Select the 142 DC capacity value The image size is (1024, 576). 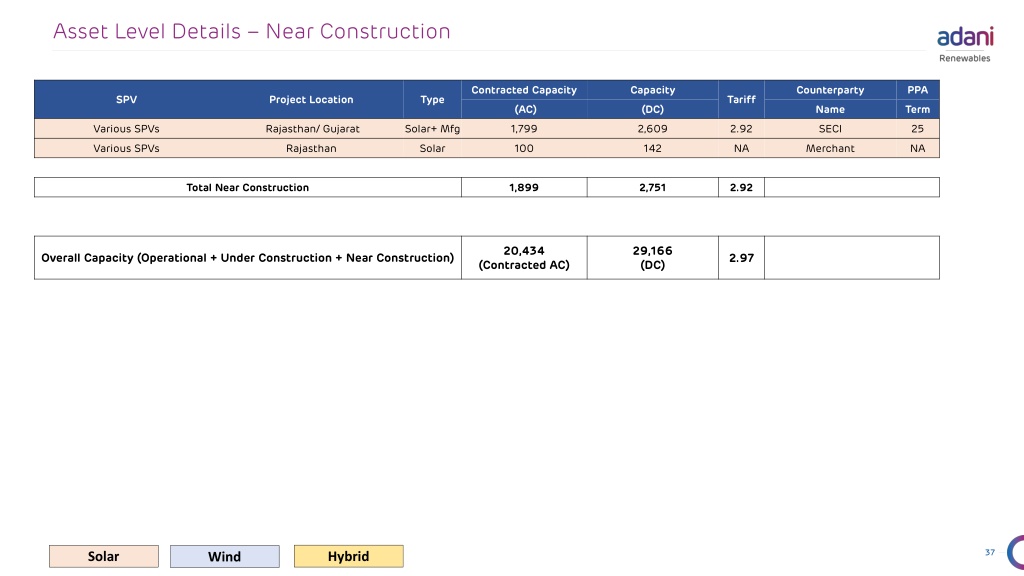652,148
